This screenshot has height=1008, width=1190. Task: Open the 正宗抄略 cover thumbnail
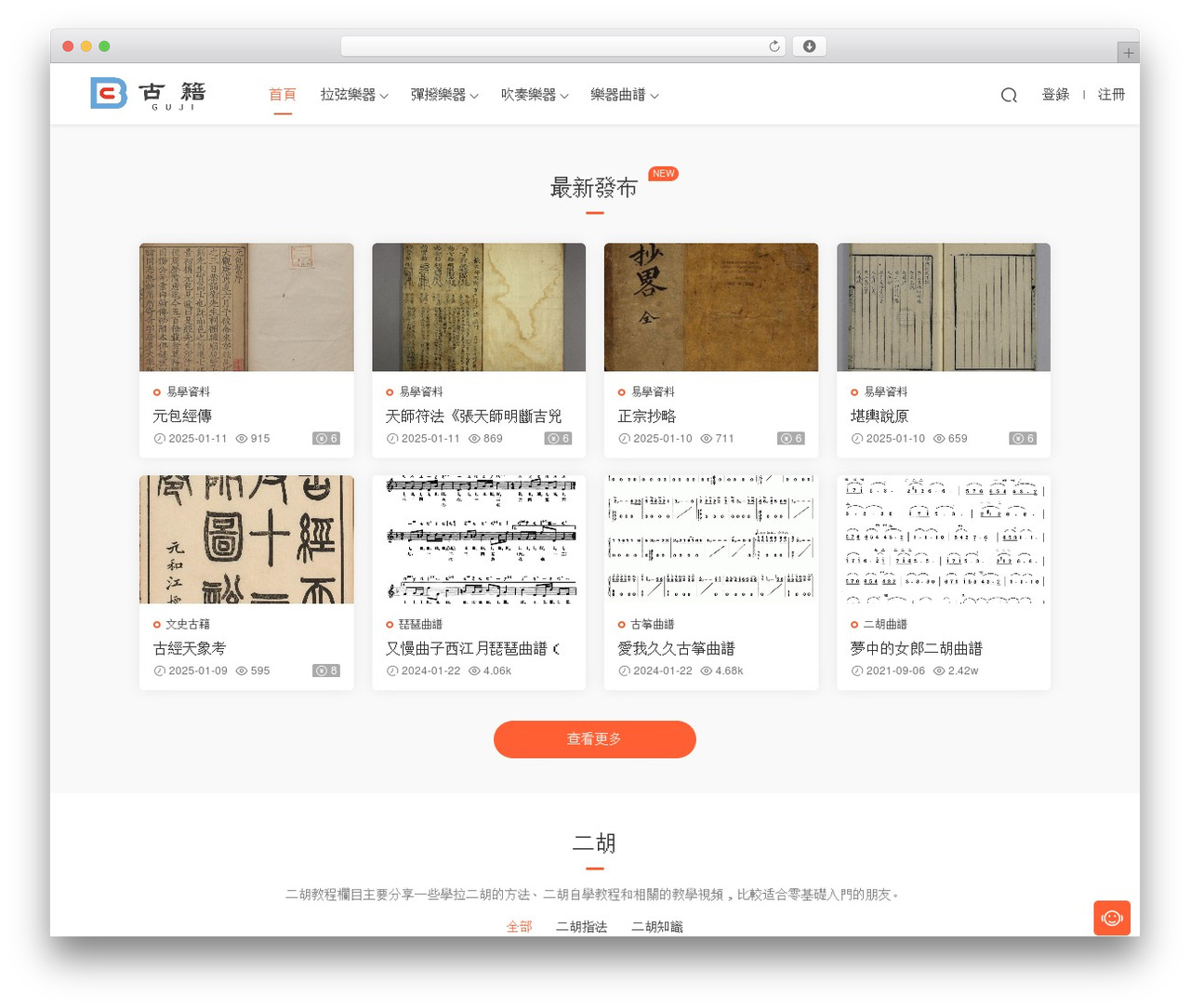click(x=711, y=307)
